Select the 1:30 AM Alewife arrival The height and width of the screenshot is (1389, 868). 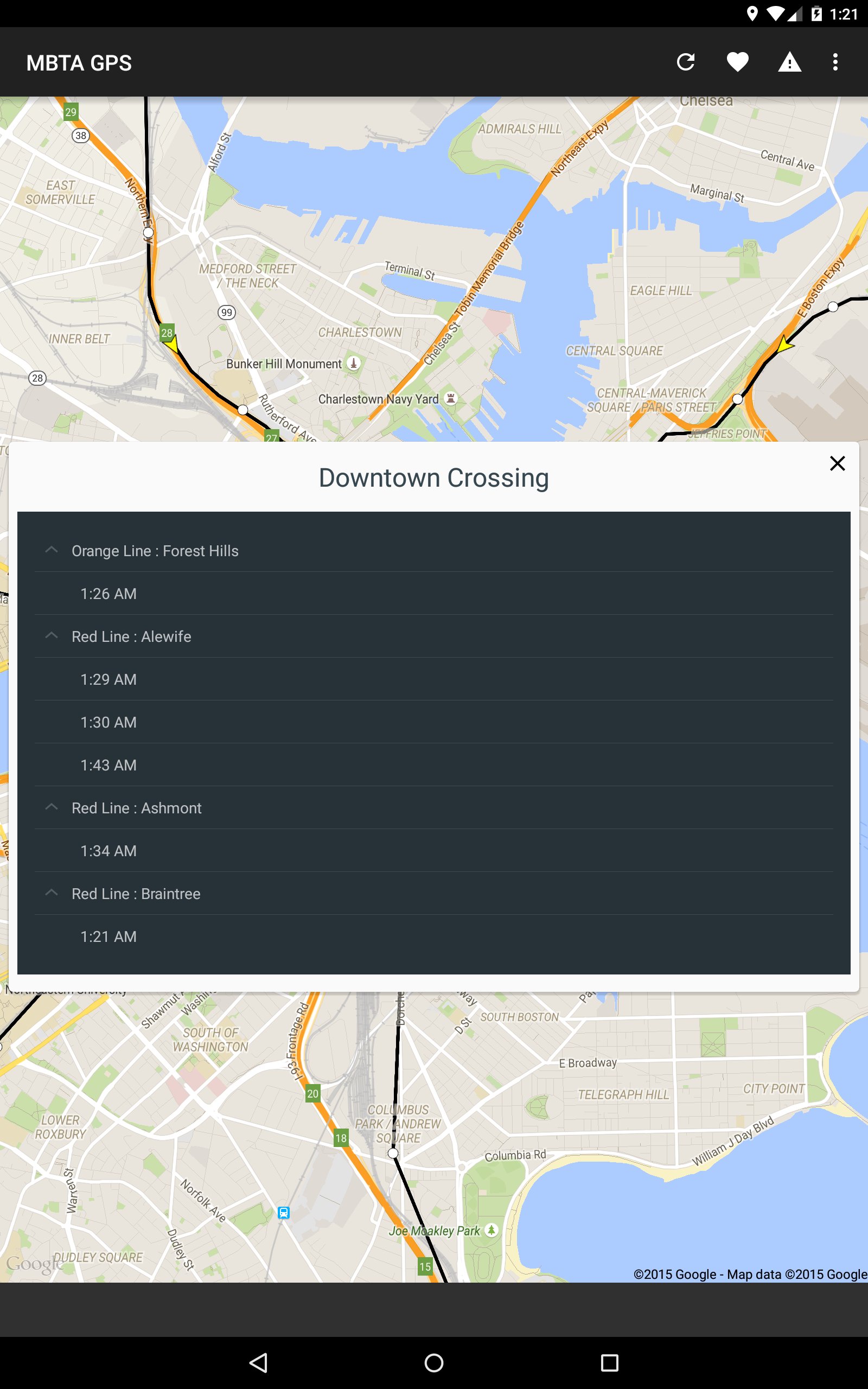point(433,722)
